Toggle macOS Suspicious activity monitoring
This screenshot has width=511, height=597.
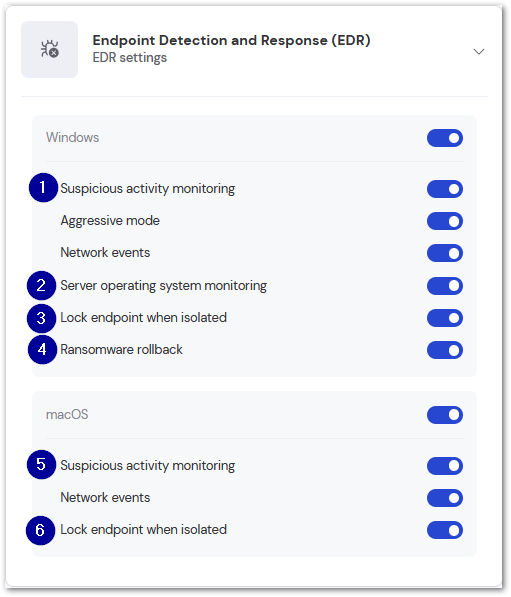[x=445, y=466]
